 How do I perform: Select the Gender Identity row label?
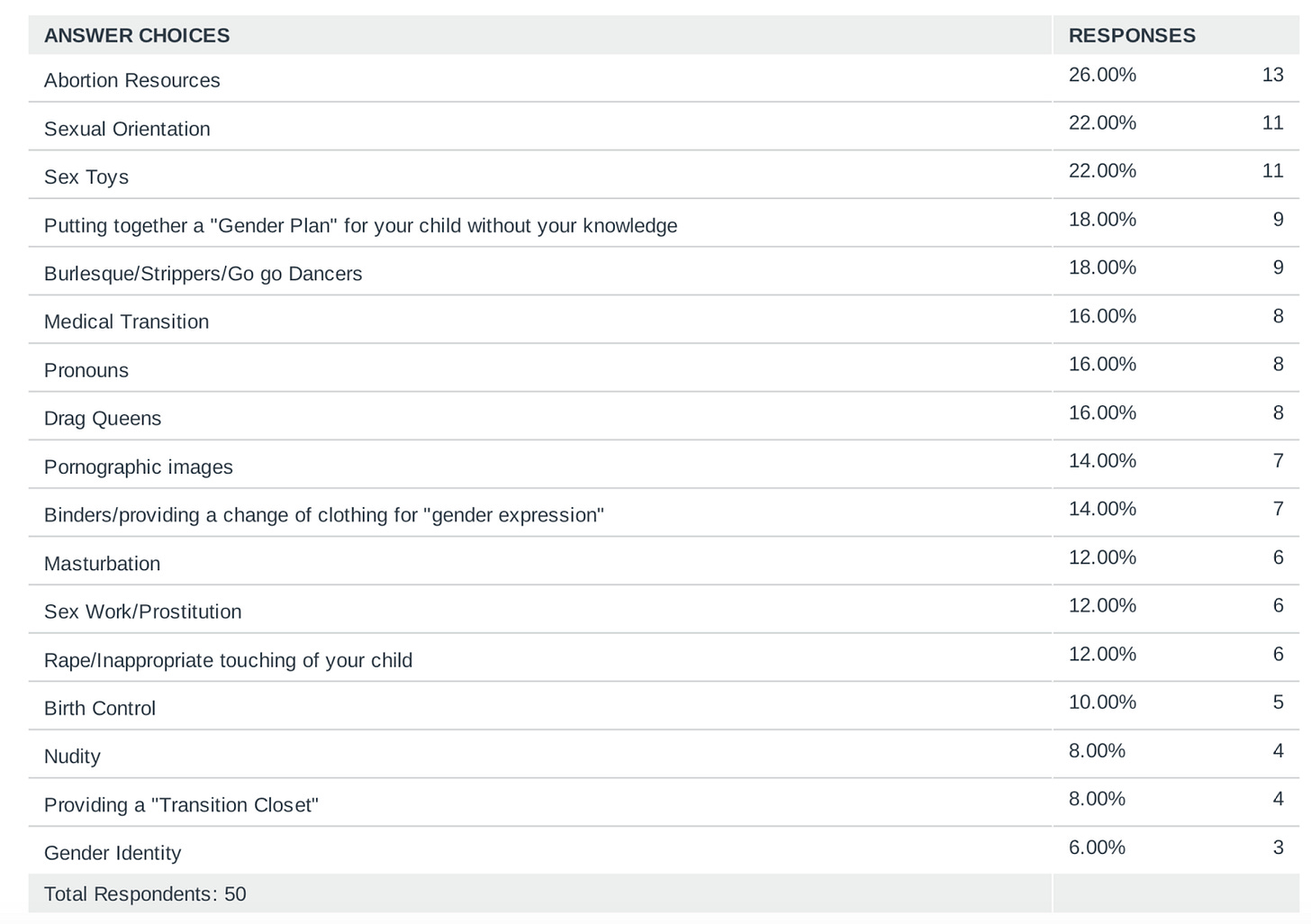coord(113,853)
